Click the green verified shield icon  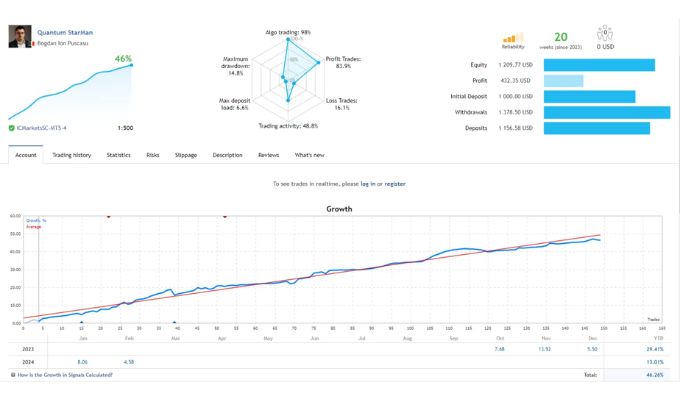click(11, 128)
